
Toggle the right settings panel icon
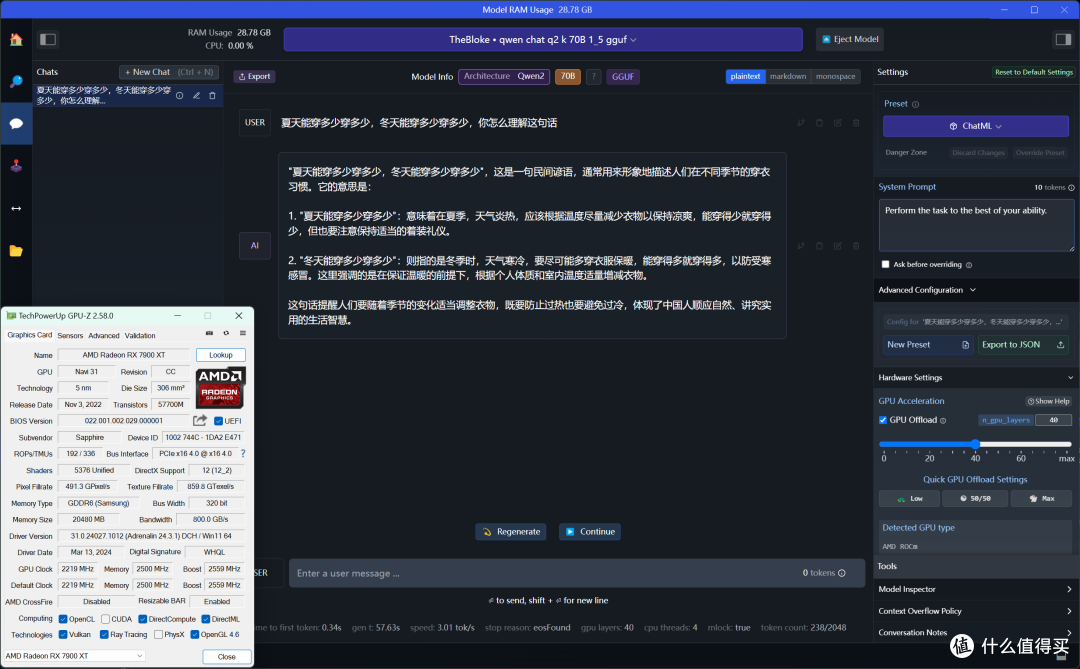click(x=1063, y=39)
